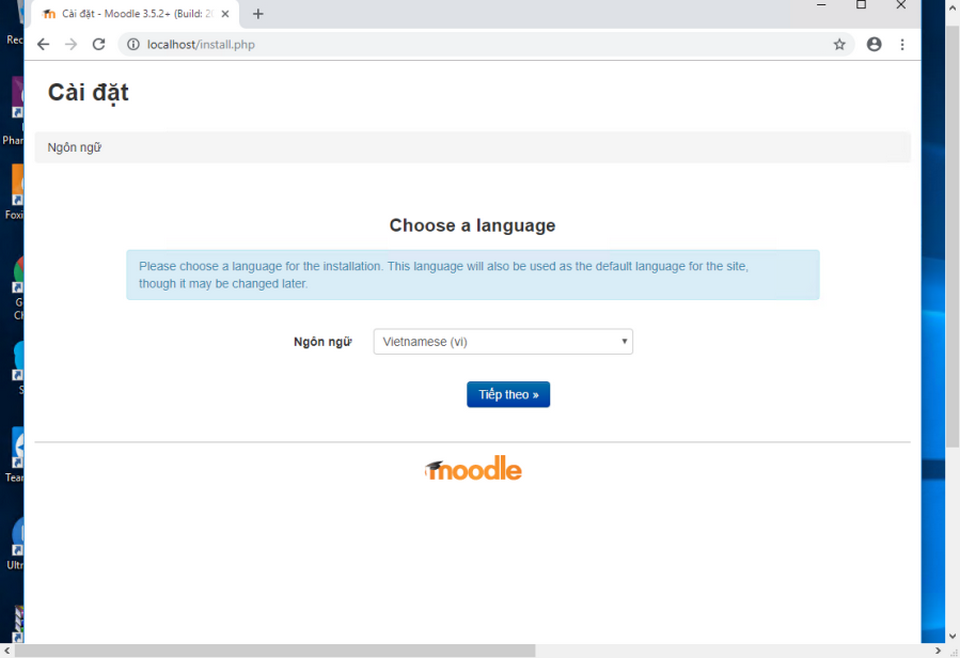The image size is (960, 658).
Task: Open the Ngôn ngữ language dropdown
Action: 503,342
